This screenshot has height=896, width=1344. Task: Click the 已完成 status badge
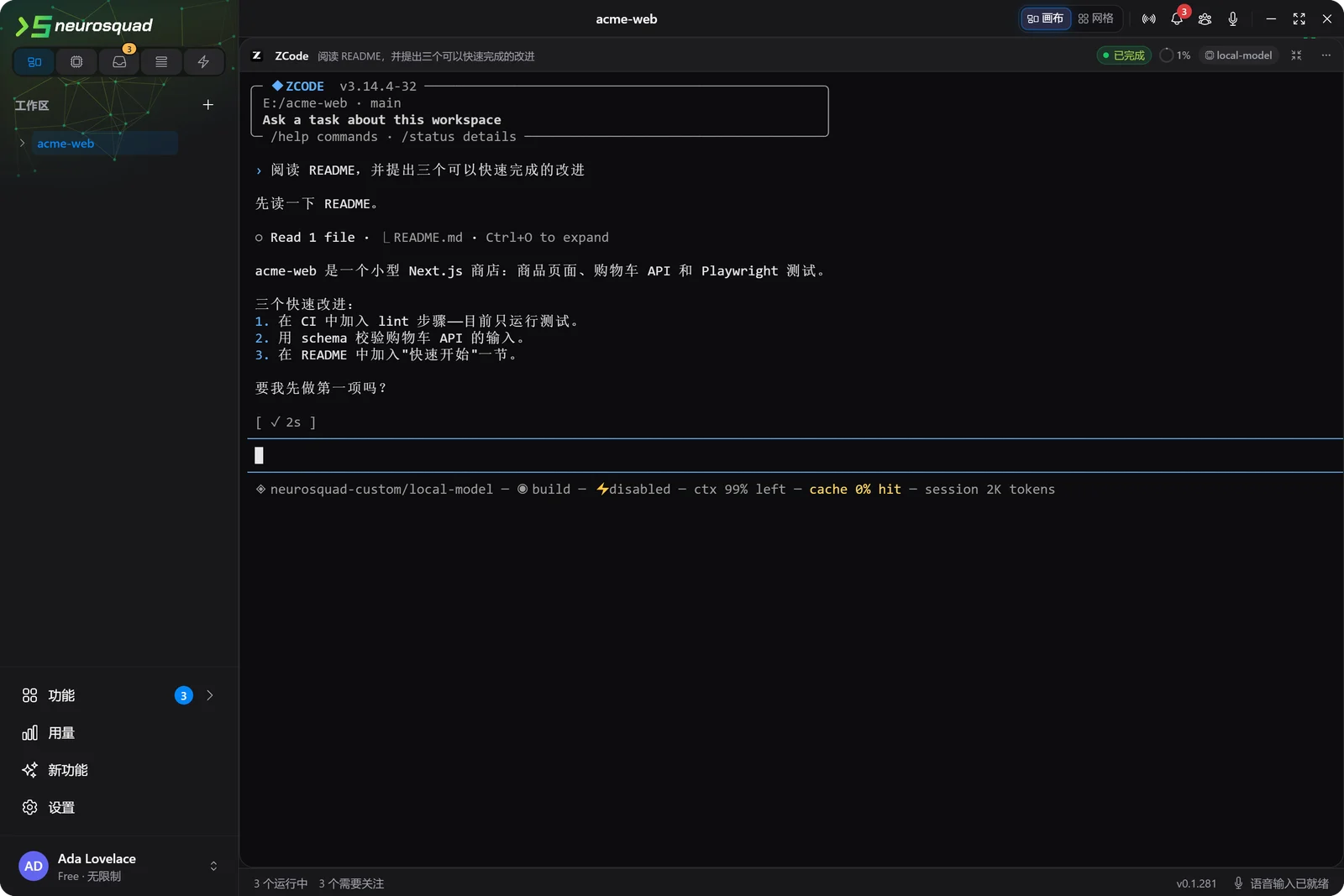[x=1124, y=55]
